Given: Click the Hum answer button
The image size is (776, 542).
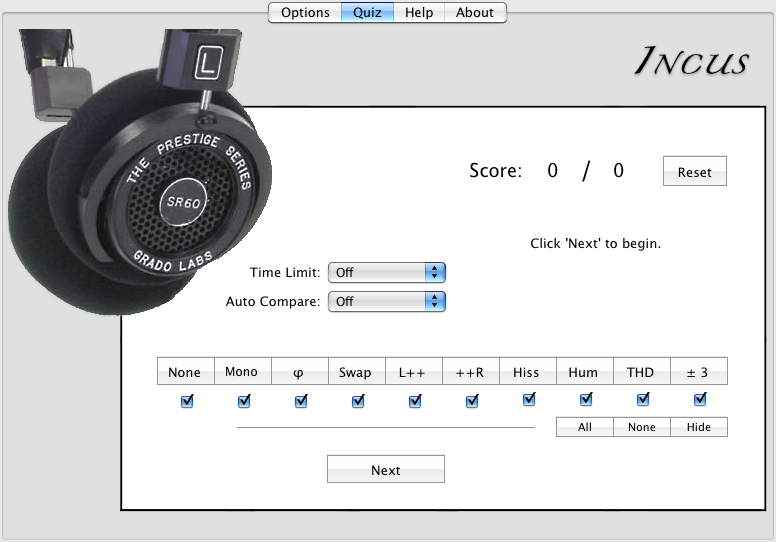Looking at the screenshot, I should pos(584,371).
